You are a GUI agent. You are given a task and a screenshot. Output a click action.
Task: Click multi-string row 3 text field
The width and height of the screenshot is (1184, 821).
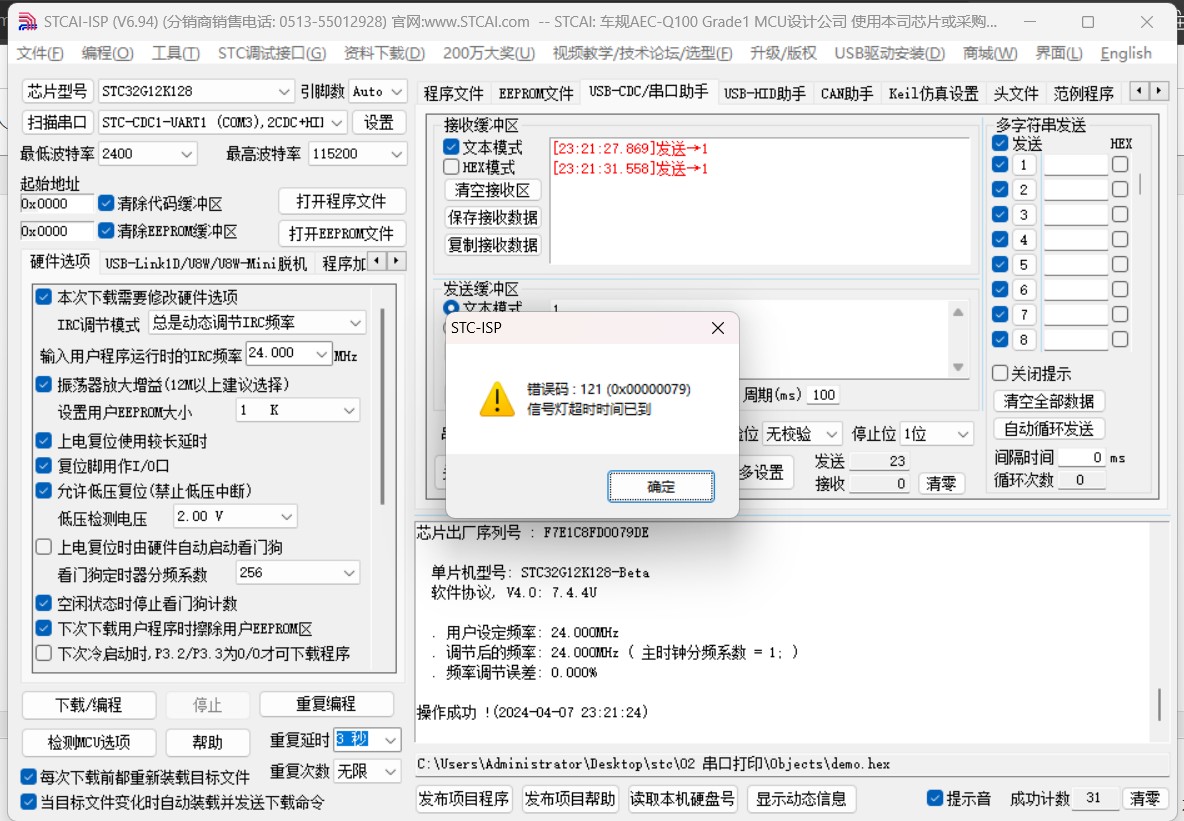pos(1075,215)
